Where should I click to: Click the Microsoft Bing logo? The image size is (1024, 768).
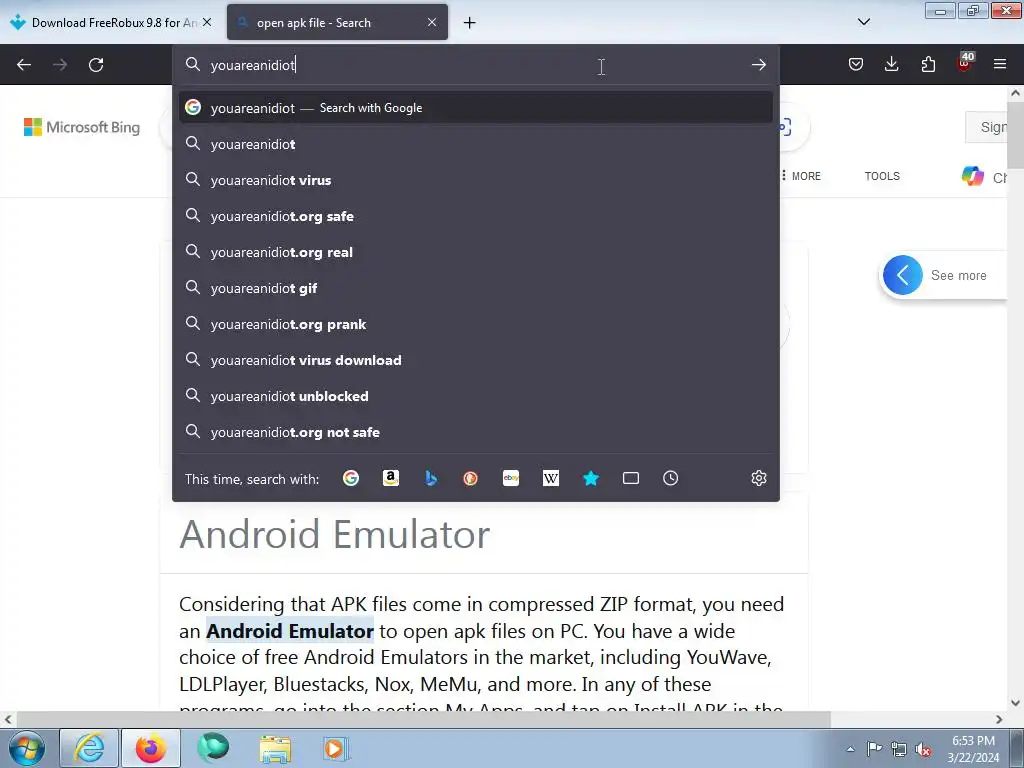point(82,127)
